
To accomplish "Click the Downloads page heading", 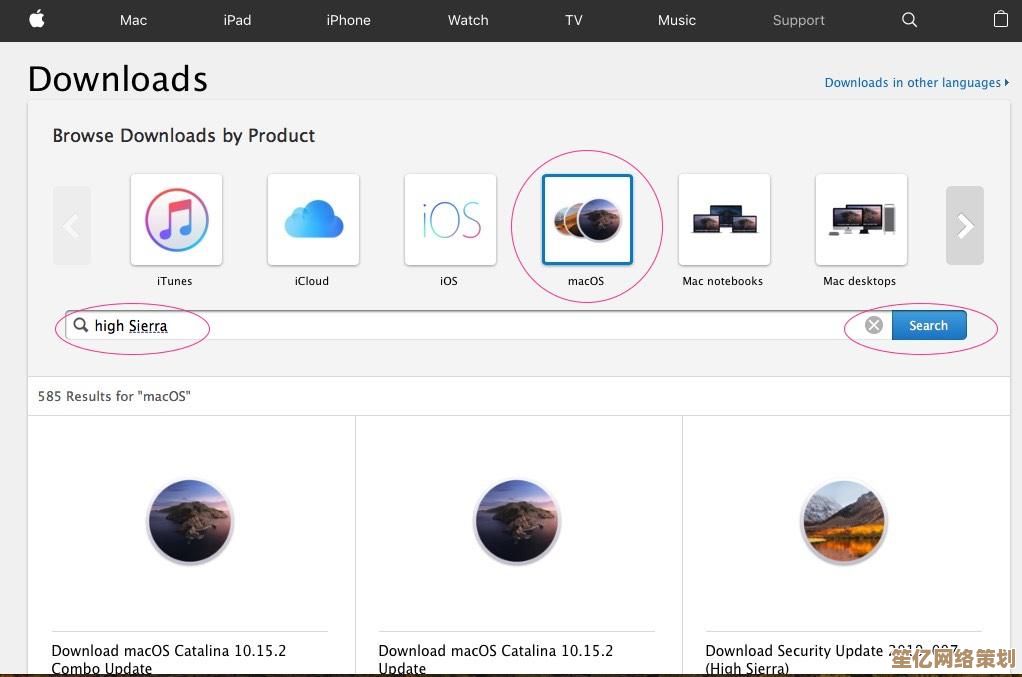I will coord(118,79).
